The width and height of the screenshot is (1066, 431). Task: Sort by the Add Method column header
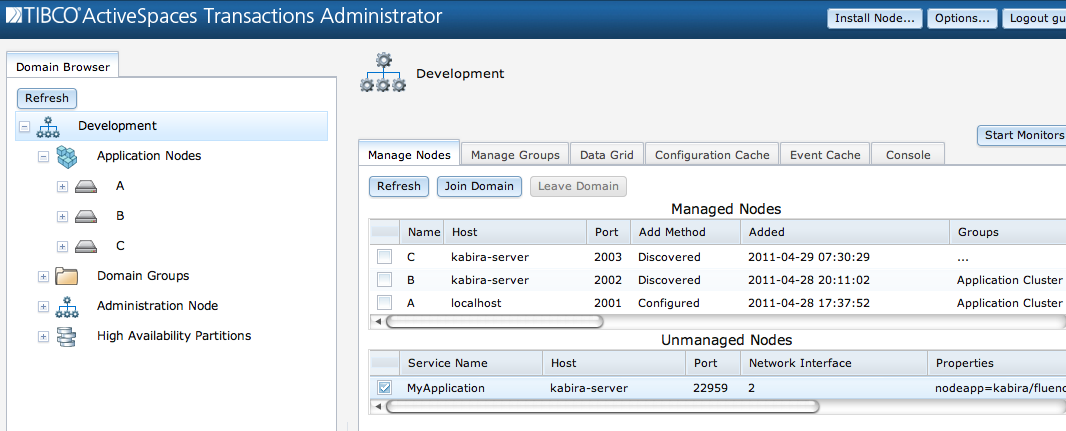(x=685, y=232)
